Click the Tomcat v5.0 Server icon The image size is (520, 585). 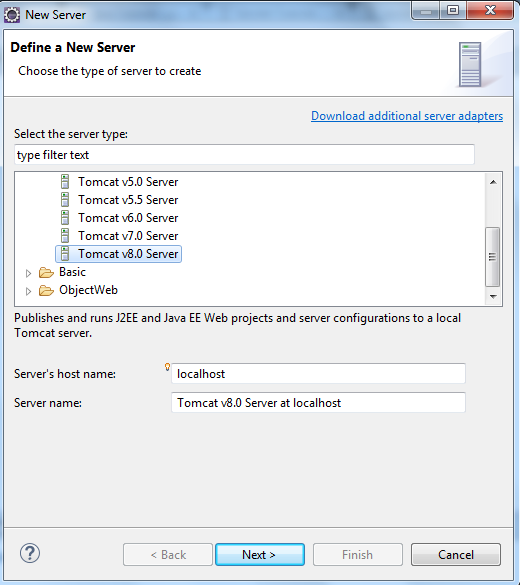point(65,182)
